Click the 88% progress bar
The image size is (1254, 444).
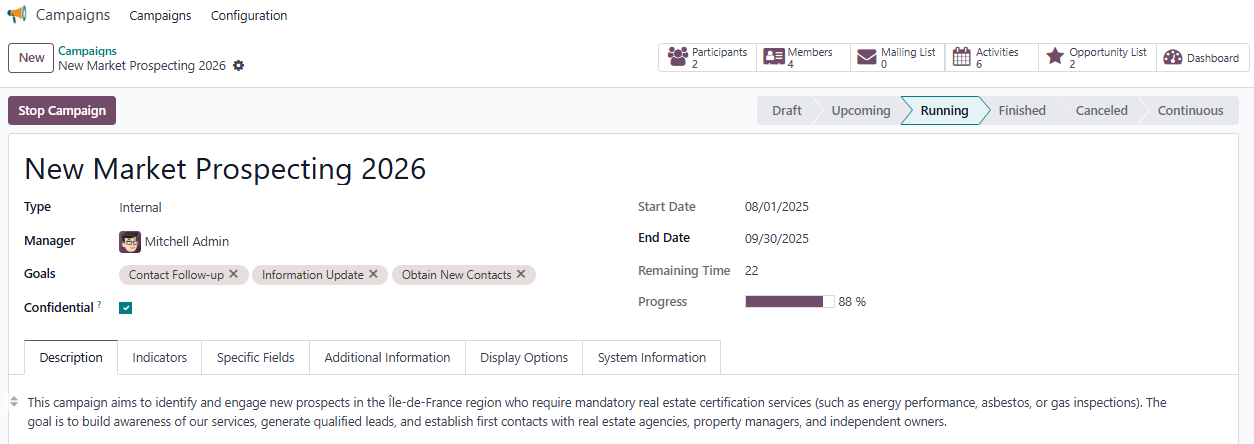[x=789, y=302]
